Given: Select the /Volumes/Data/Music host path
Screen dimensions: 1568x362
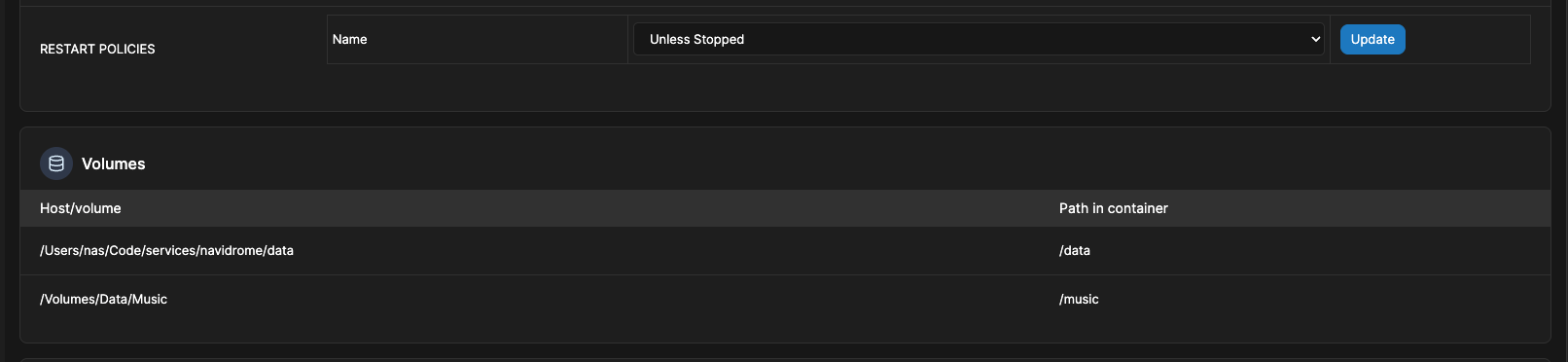Looking at the screenshot, I should (x=103, y=299).
